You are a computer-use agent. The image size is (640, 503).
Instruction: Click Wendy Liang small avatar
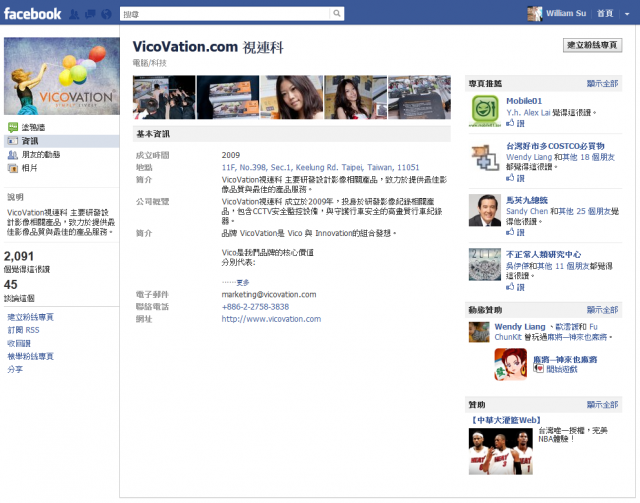click(x=479, y=332)
